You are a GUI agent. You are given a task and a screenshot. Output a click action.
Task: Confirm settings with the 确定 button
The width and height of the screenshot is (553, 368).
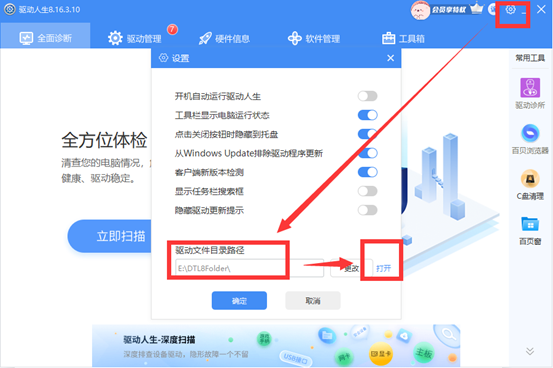(239, 301)
